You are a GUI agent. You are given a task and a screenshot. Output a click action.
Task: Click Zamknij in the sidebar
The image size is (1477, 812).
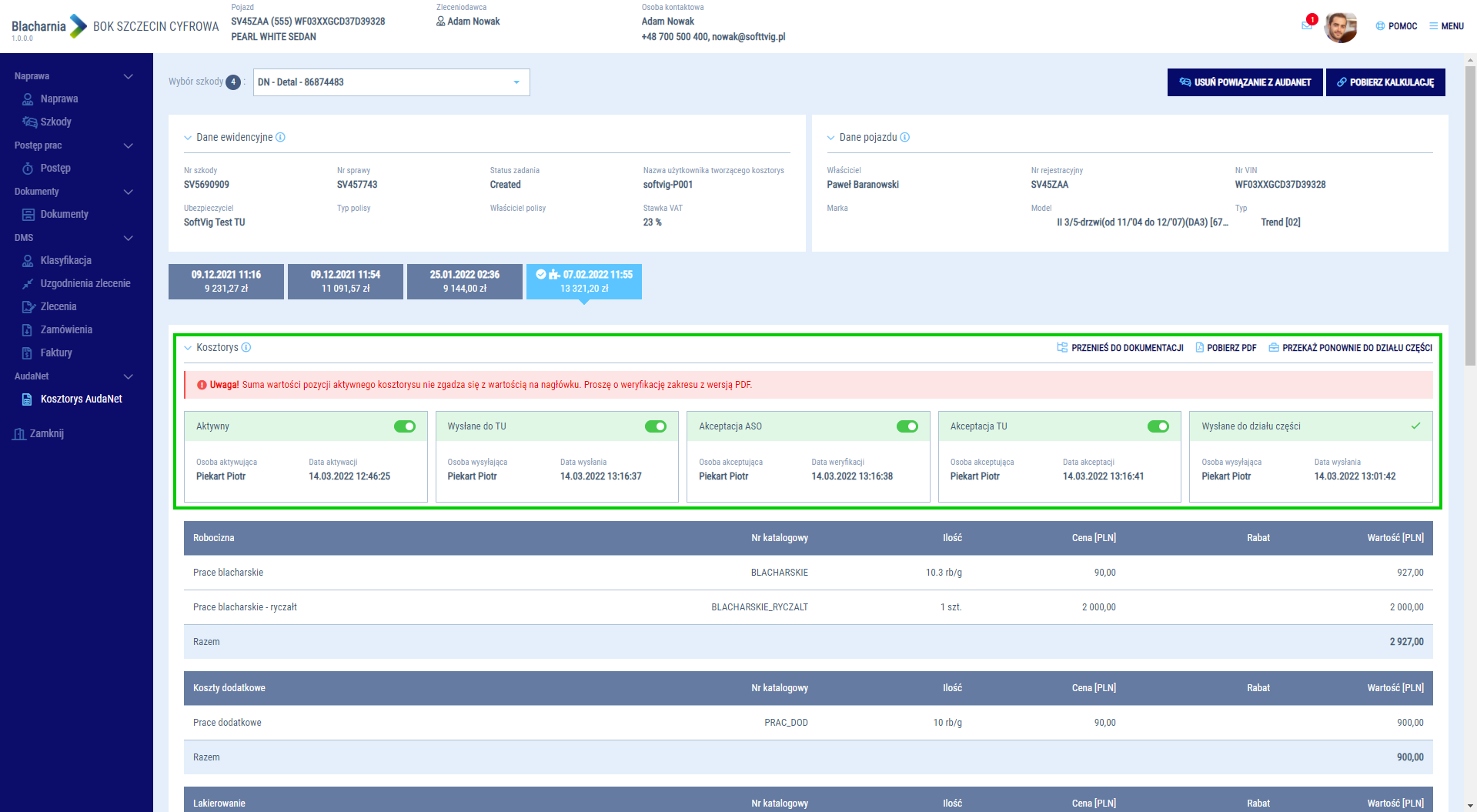click(x=46, y=433)
